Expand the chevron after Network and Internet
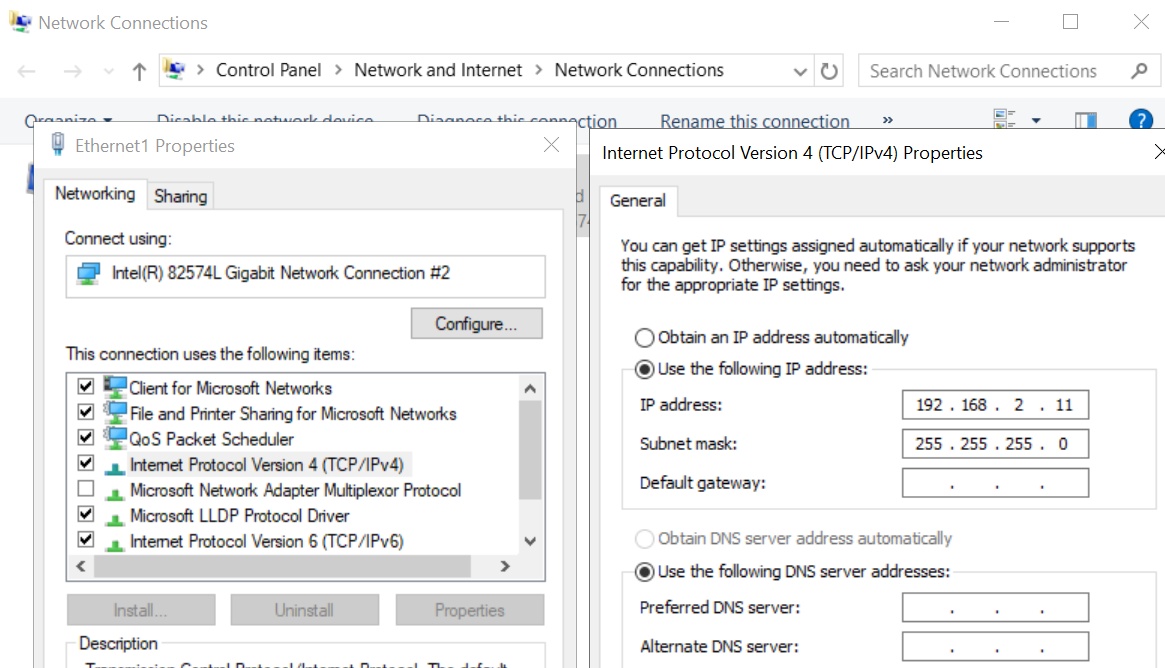Screen dimensions: 1165x668 pos(539,70)
